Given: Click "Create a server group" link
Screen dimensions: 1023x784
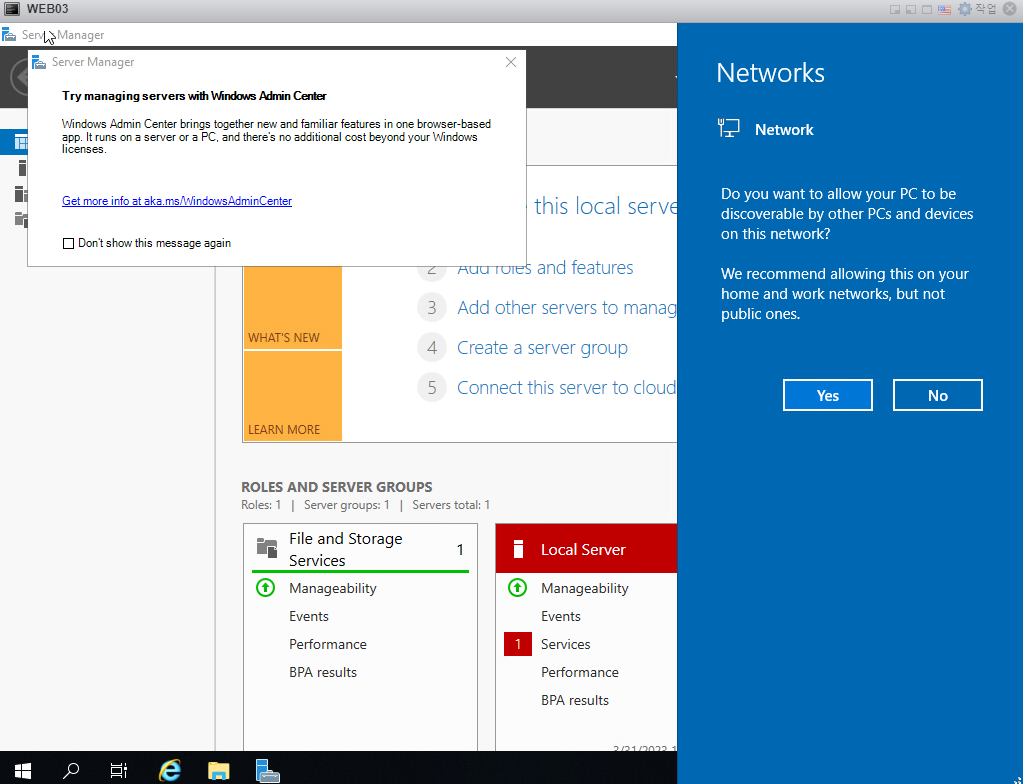Looking at the screenshot, I should (x=542, y=348).
